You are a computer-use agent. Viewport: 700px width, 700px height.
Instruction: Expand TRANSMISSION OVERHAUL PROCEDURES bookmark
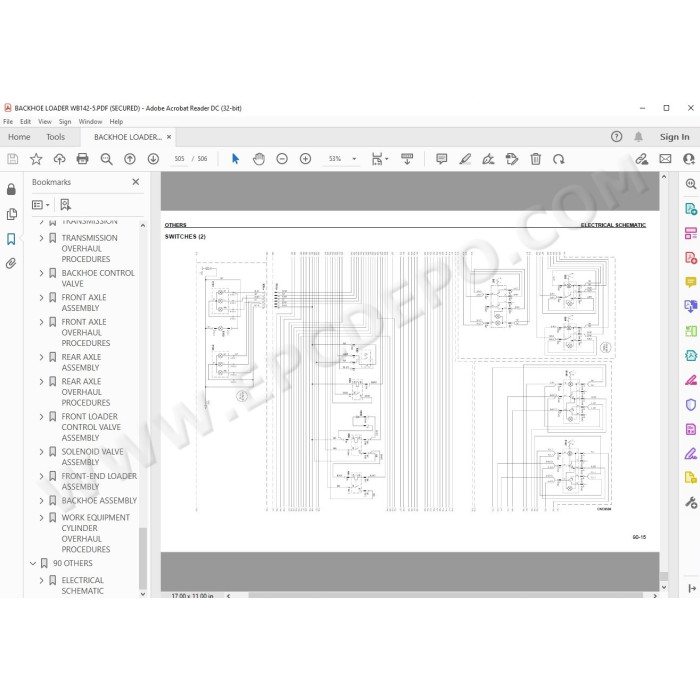tap(42, 238)
